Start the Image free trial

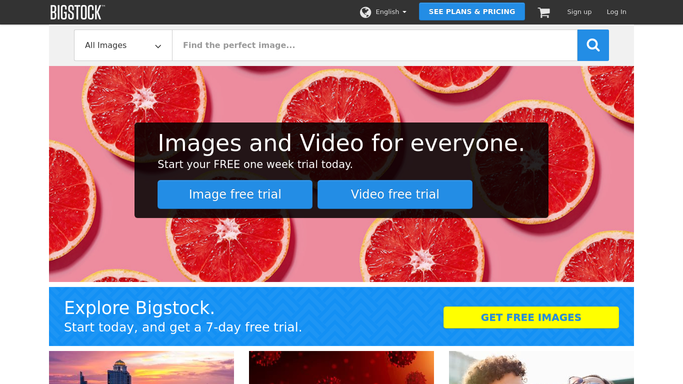click(x=235, y=194)
